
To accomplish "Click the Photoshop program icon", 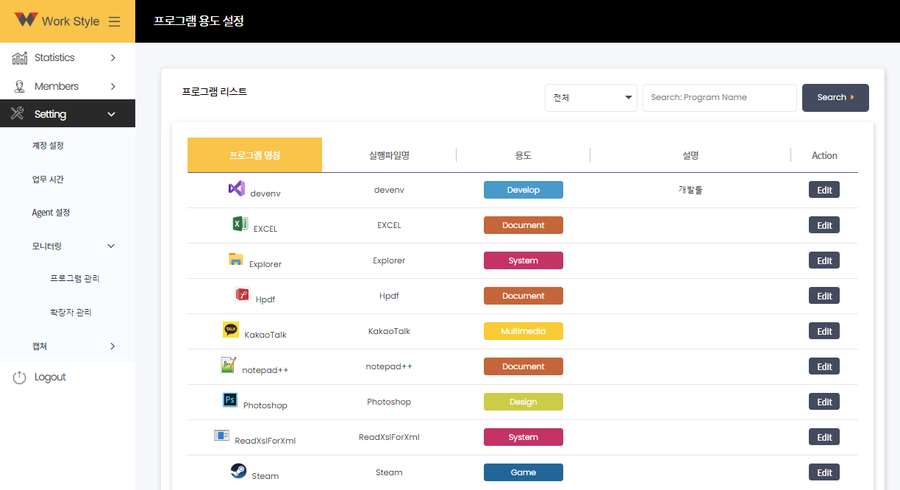I will click(230, 400).
